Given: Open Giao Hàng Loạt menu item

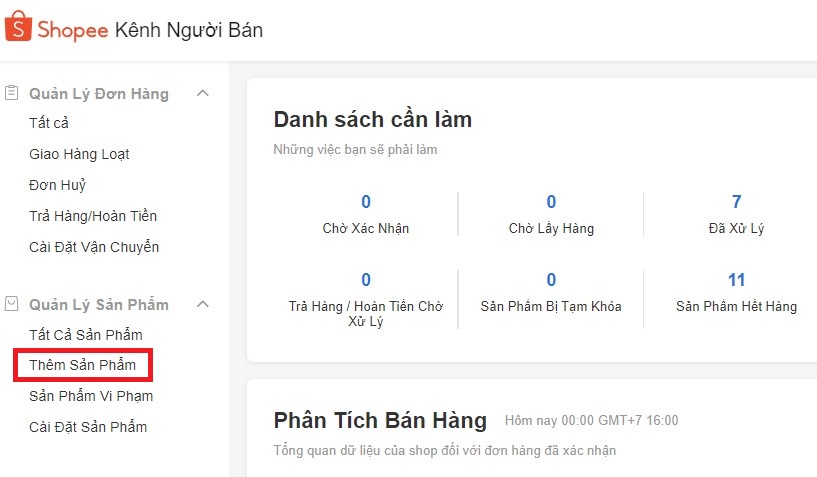Looking at the screenshot, I should 79,154.
